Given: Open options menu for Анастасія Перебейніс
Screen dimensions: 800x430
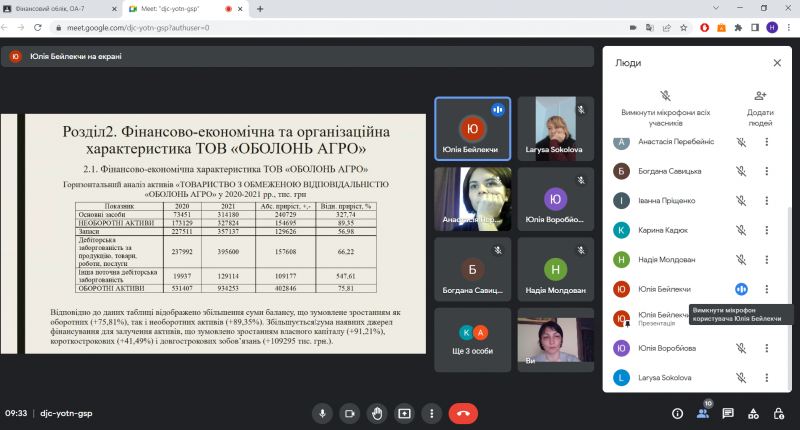Looking at the screenshot, I should tap(766, 142).
